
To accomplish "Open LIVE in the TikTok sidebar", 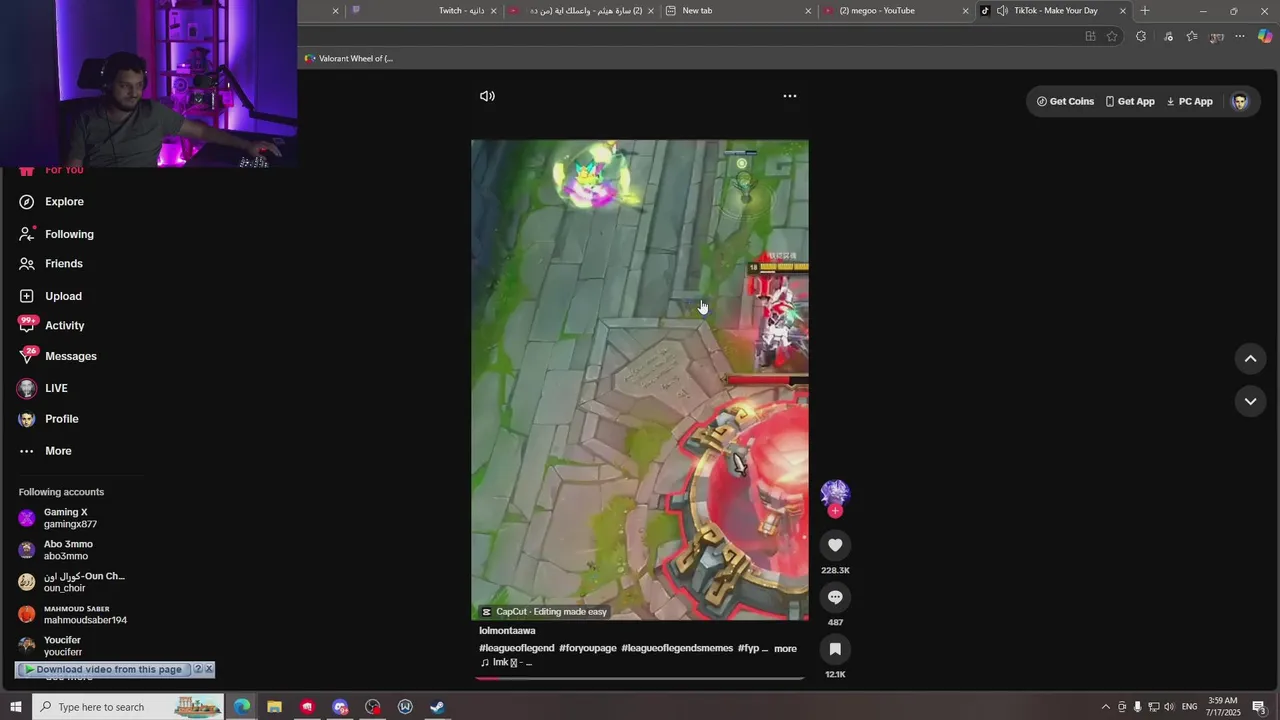I will 43,388.
